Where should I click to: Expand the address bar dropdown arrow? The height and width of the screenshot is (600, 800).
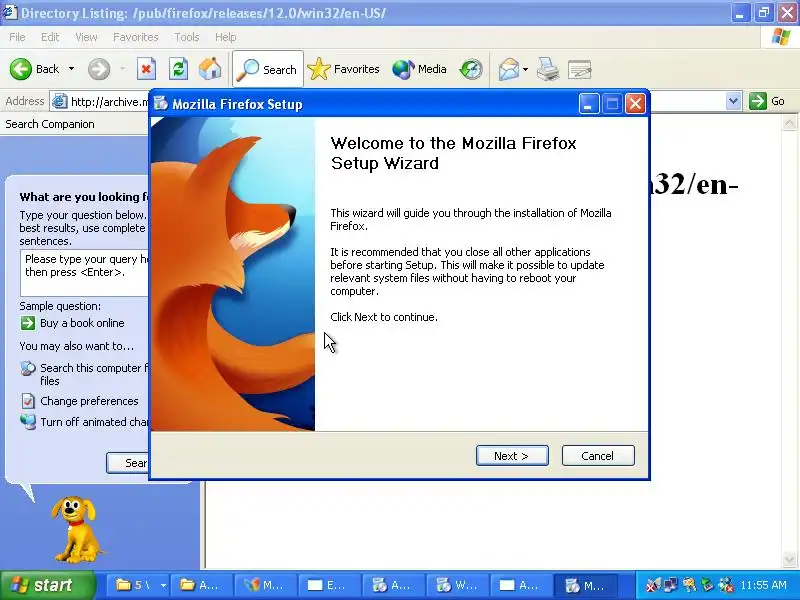coord(733,101)
